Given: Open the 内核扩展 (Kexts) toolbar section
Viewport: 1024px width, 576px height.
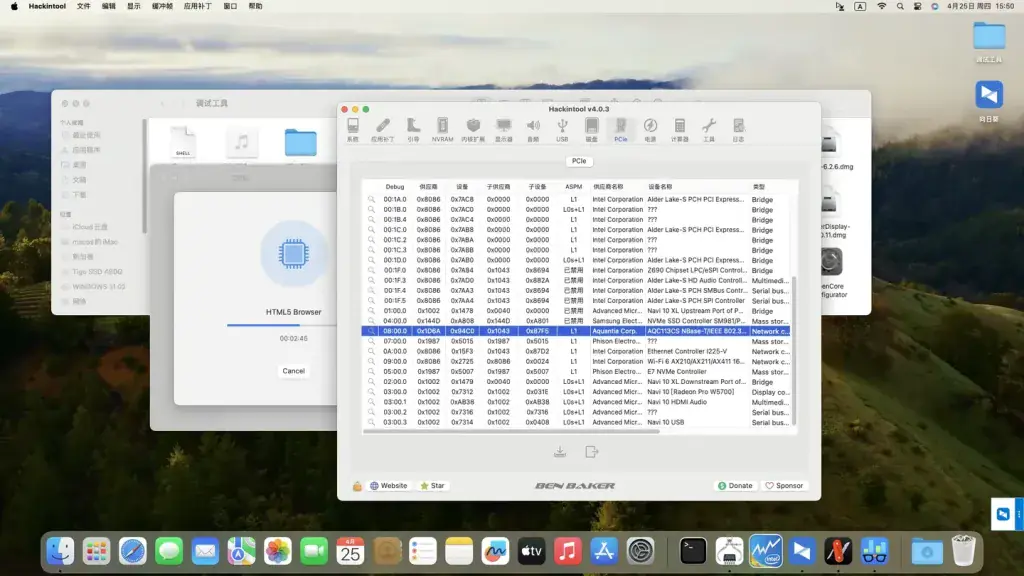Looking at the screenshot, I should pos(473,129).
